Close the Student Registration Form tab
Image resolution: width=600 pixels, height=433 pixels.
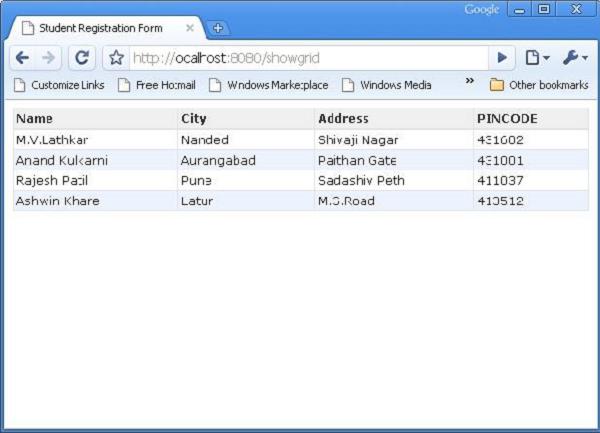point(190,28)
